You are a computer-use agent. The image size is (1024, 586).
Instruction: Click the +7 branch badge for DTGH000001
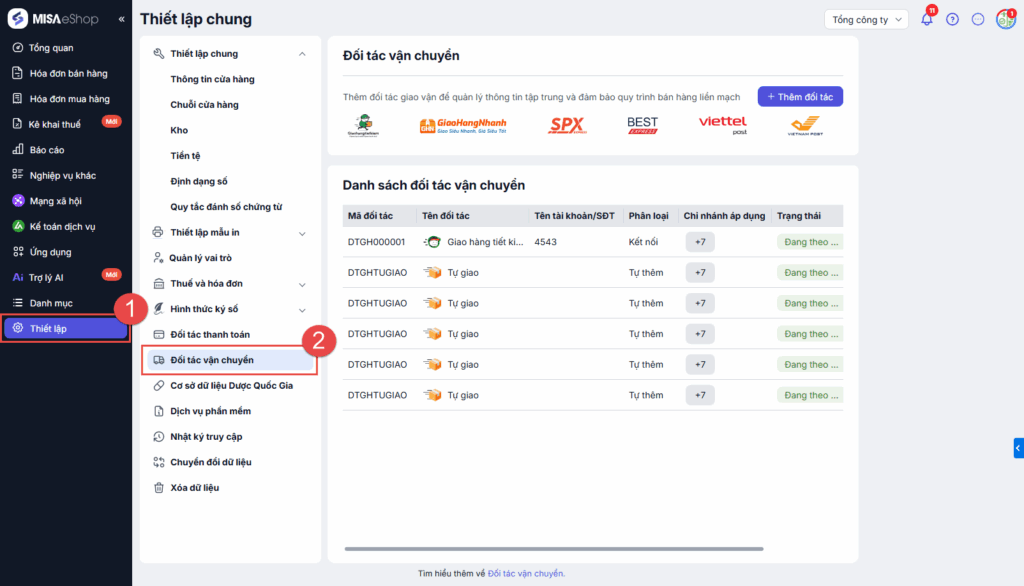[x=700, y=242]
